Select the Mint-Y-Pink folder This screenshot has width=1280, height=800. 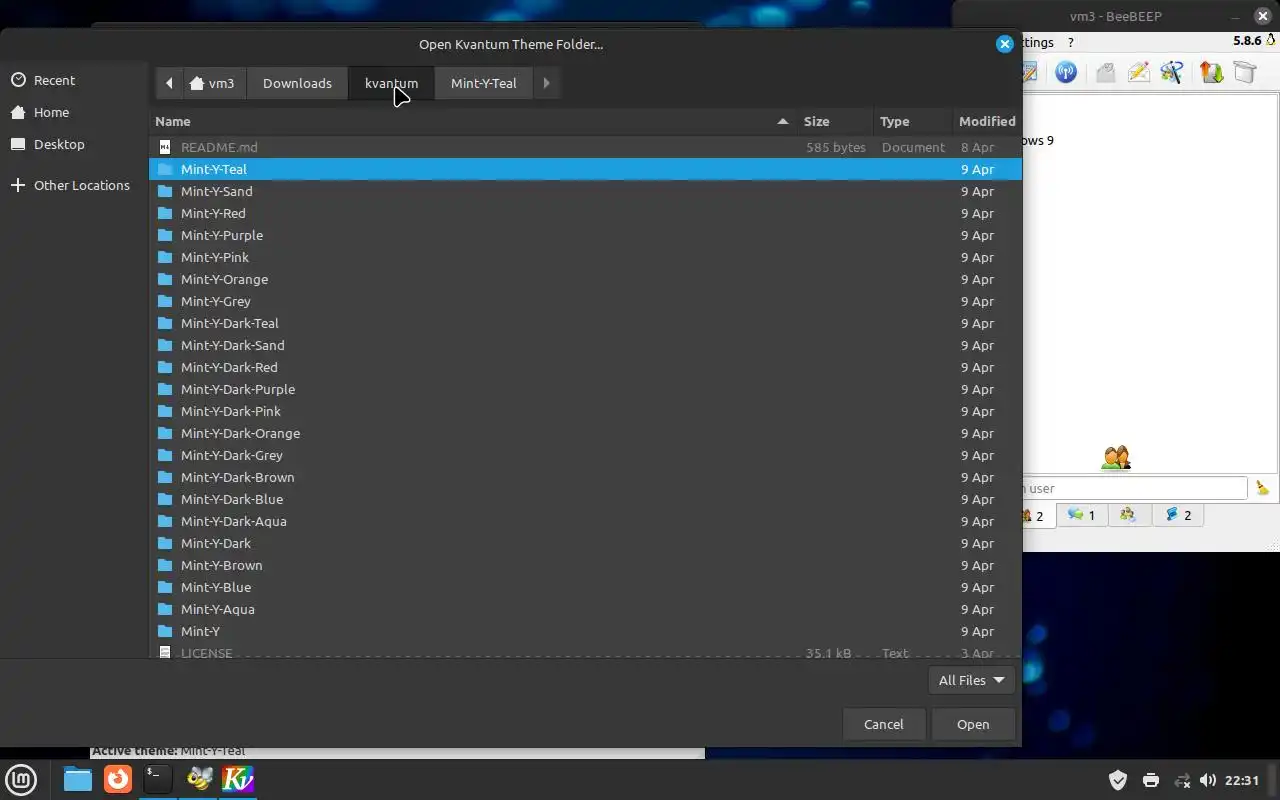click(x=585, y=257)
